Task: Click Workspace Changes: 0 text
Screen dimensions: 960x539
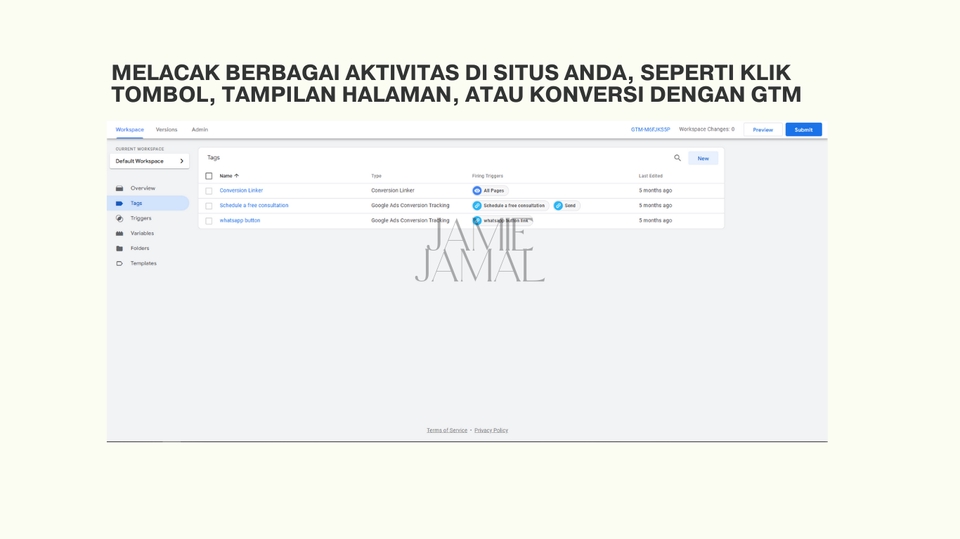Action: (707, 129)
